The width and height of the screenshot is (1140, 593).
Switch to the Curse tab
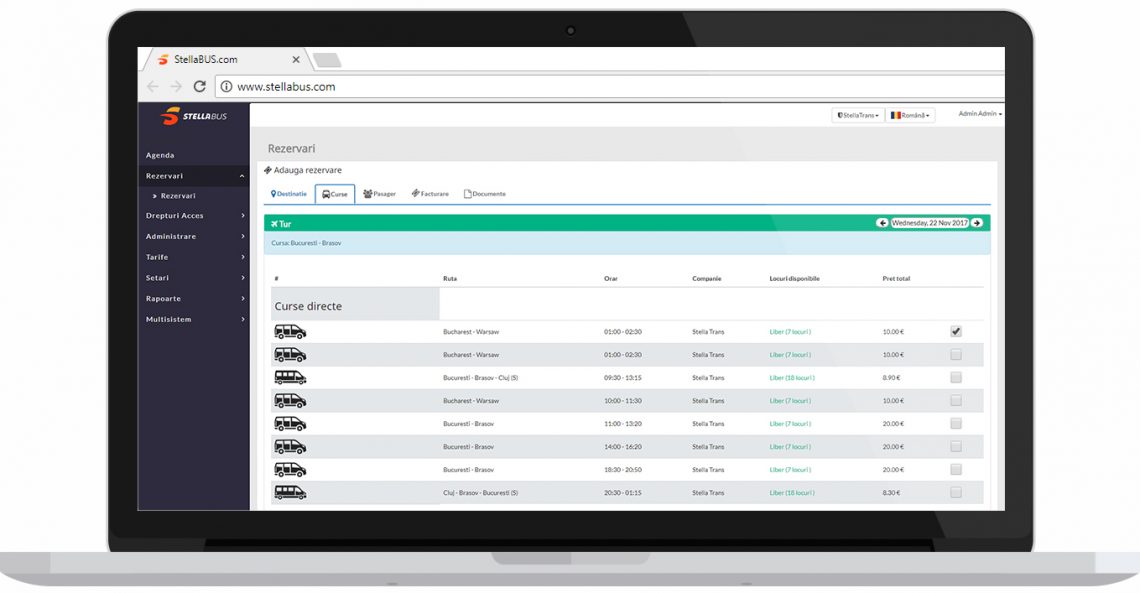pos(335,194)
